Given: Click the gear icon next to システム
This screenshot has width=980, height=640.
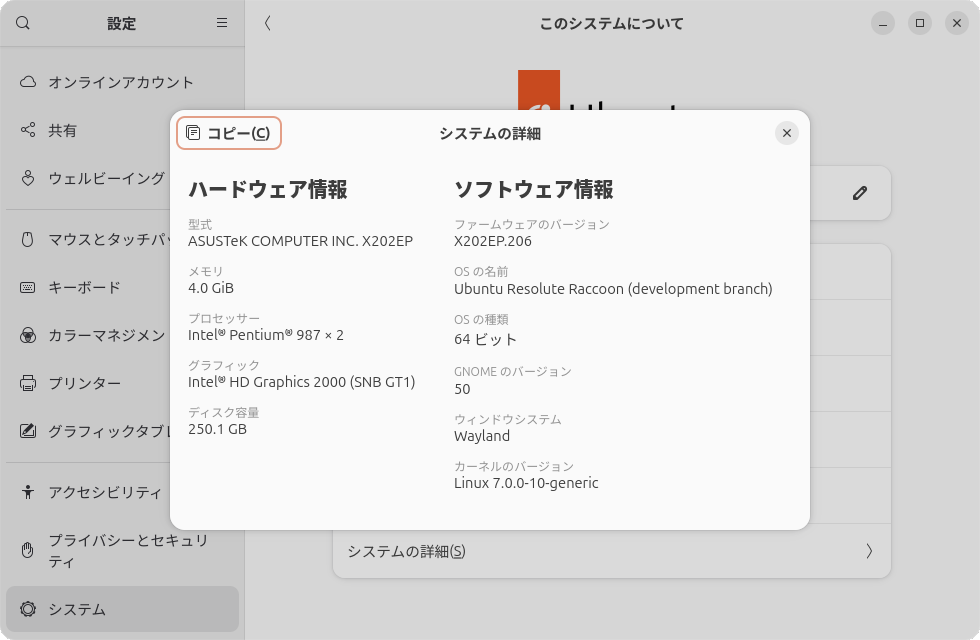Looking at the screenshot, I should click(28, 609).
